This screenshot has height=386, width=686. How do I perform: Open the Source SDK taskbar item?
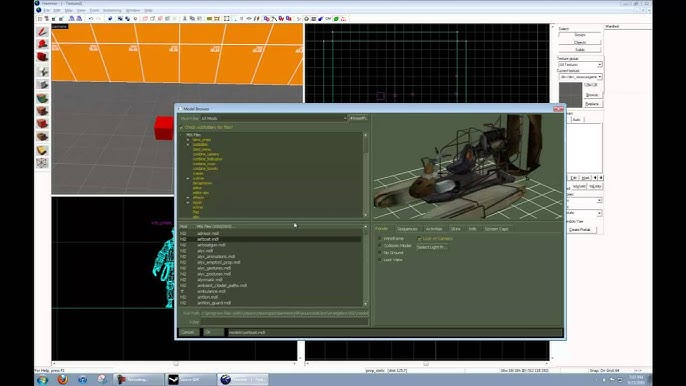point(189,379)
